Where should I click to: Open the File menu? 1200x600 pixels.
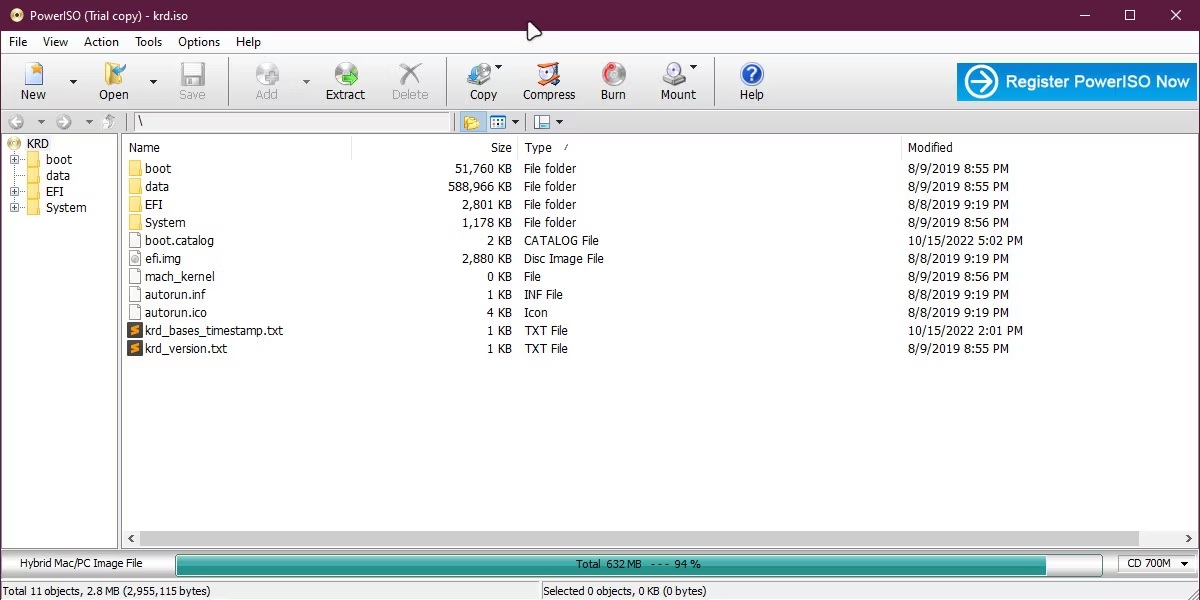[x=18, y=42]
